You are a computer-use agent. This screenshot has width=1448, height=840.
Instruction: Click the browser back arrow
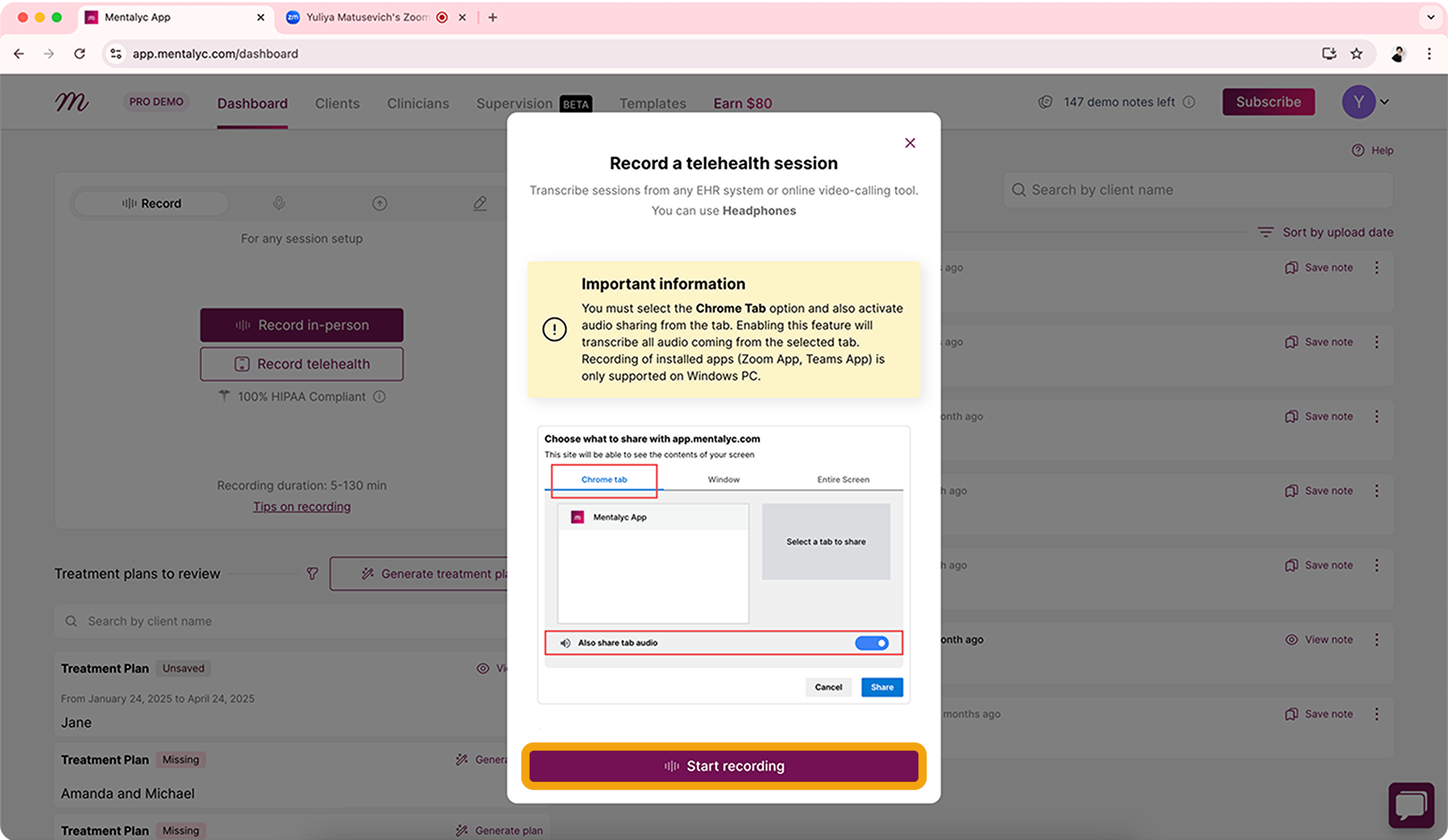coord(19,53)
